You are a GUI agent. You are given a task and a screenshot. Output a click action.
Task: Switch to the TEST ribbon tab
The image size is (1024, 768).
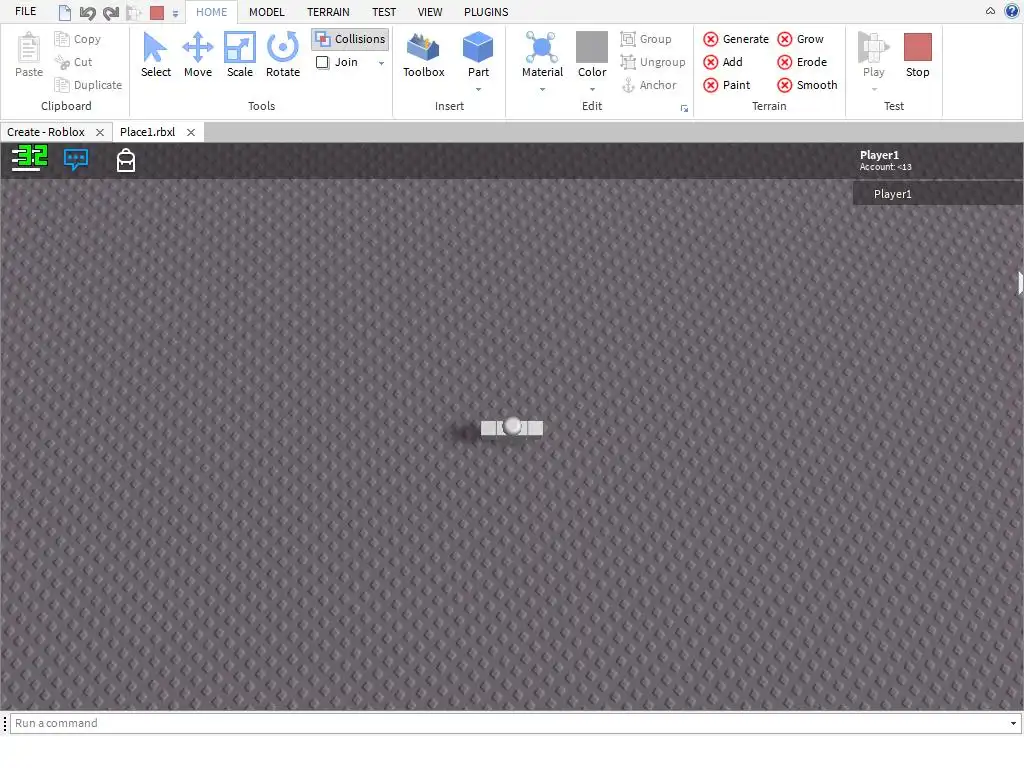click(x=384, y=12)
